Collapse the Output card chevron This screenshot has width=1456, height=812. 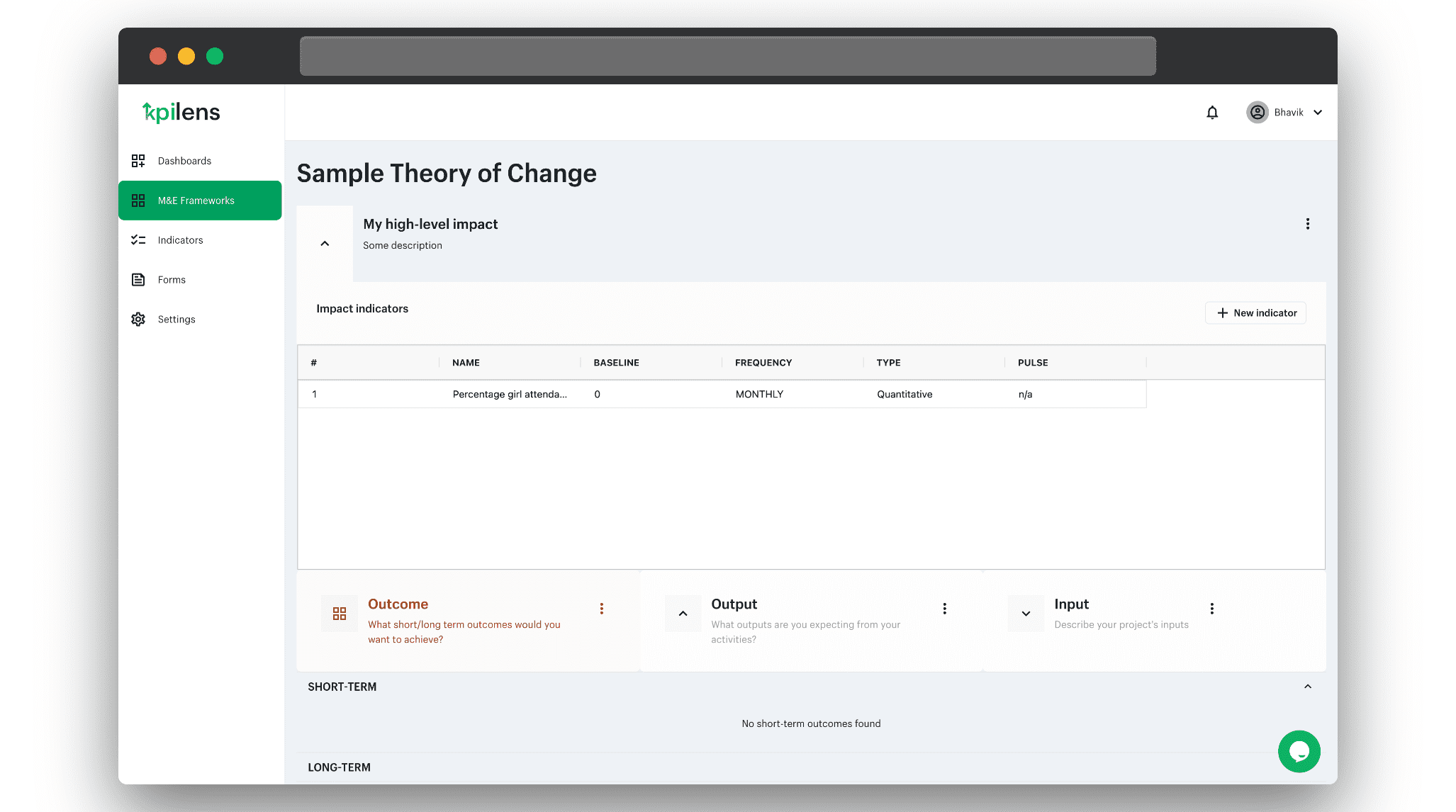point(683,614)
